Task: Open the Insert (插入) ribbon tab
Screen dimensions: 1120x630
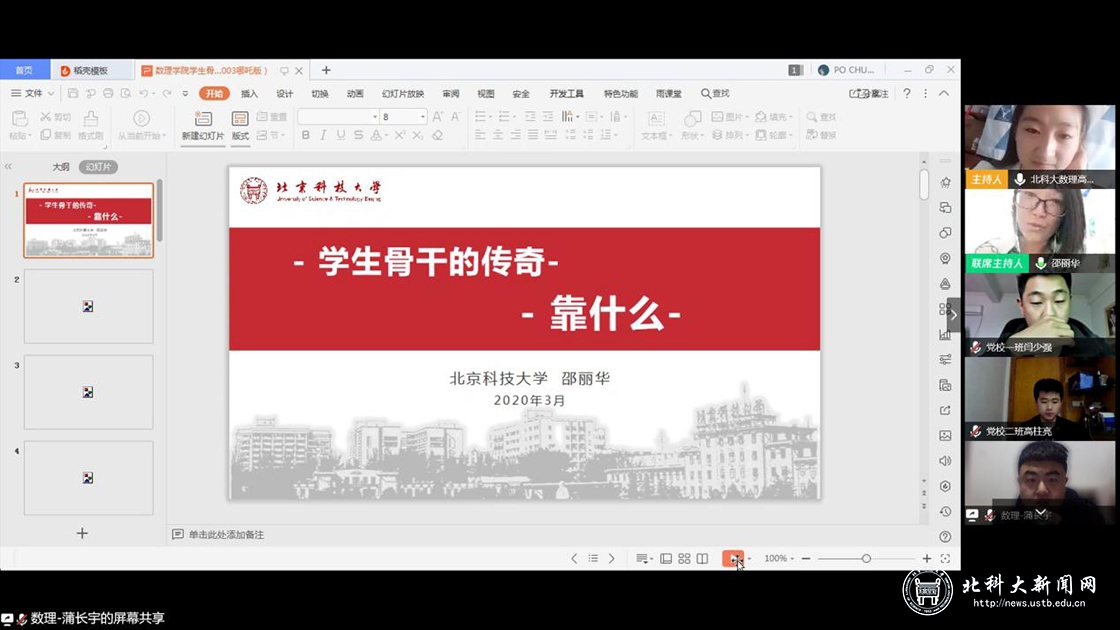Action: [249, 93]
